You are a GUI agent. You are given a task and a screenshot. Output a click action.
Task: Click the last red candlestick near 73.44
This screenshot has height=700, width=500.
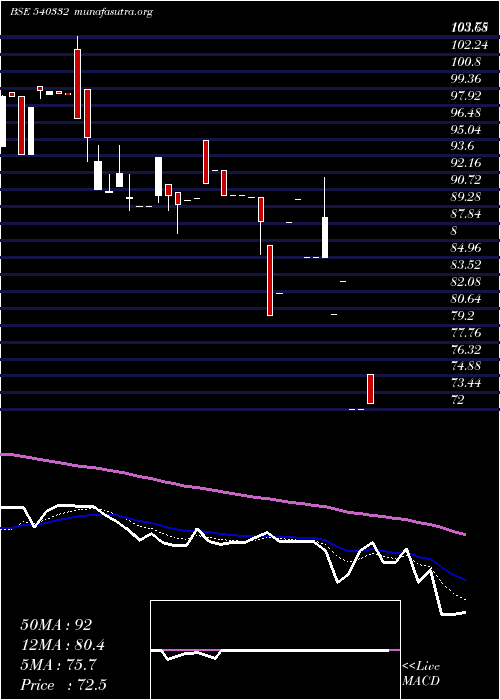point(370,389)
